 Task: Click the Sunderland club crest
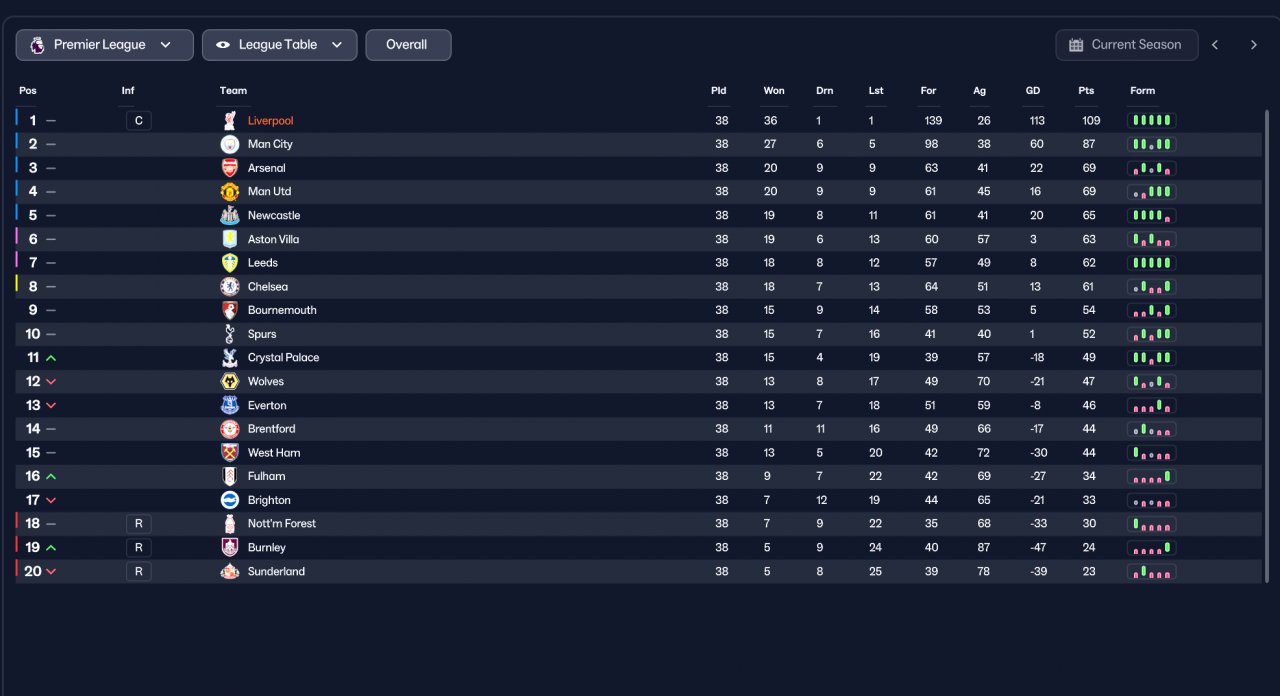[230, 571]
